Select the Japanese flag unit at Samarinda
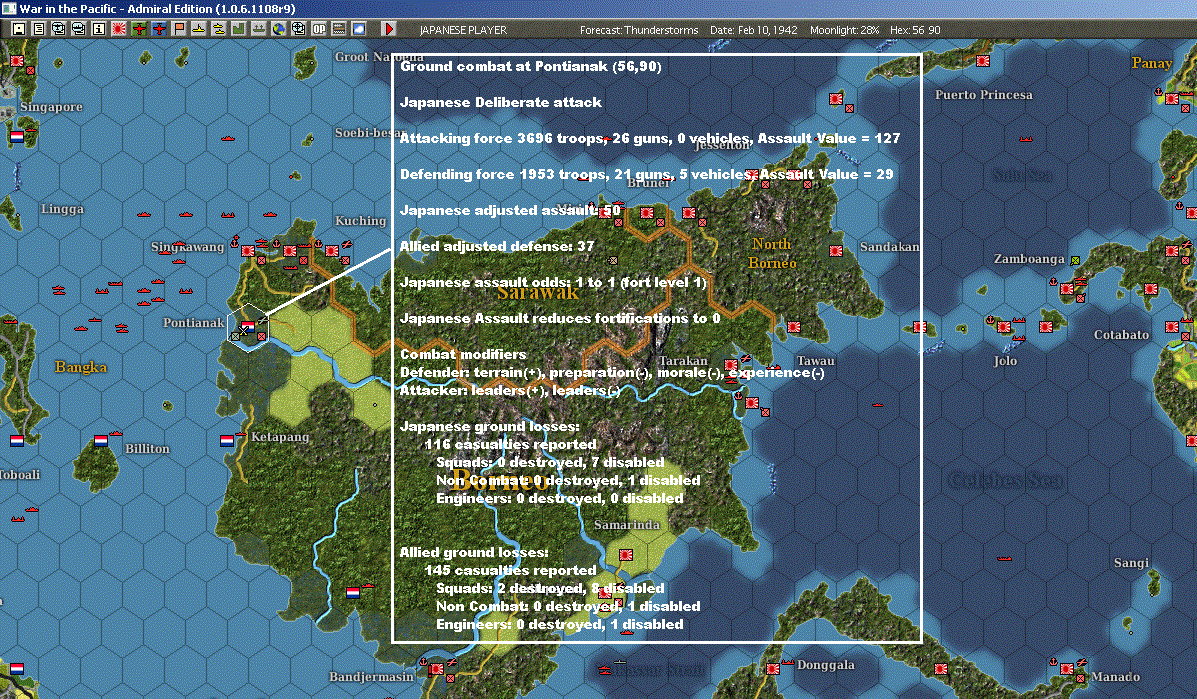 pyautogui.click(x=626, y=555)
